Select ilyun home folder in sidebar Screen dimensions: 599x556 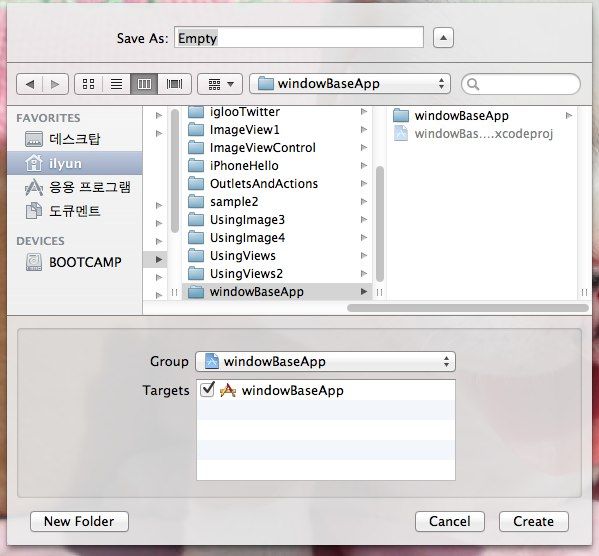coord(74,163)
